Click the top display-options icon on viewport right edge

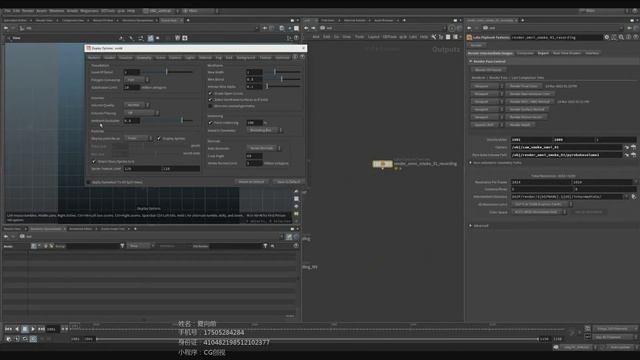(296, 191)
